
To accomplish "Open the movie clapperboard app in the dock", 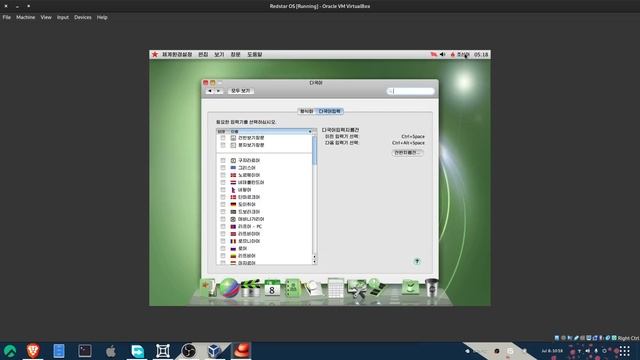I will point(250,288).
